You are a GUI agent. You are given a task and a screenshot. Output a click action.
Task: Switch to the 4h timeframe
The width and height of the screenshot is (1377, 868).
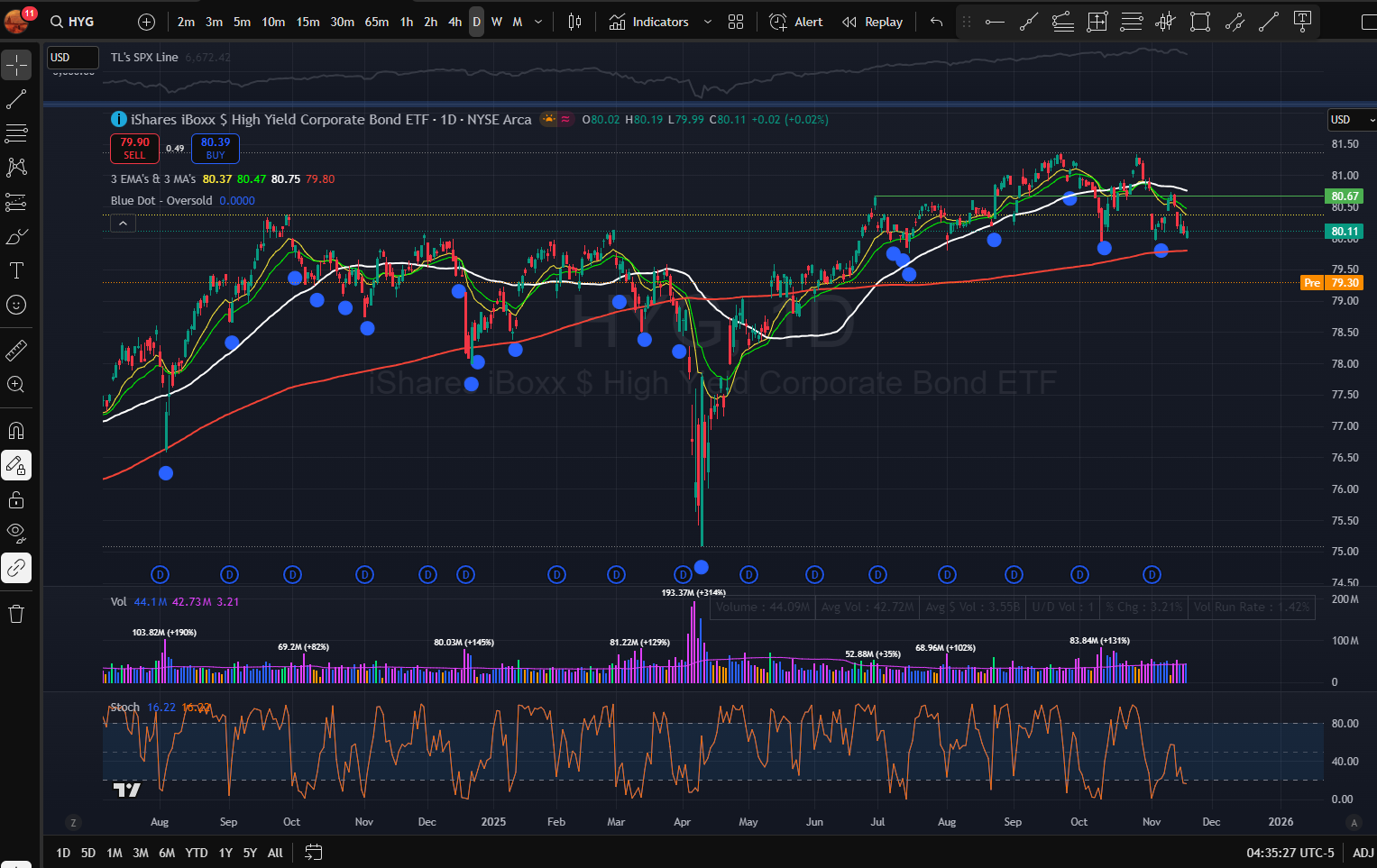coord(454,22)
